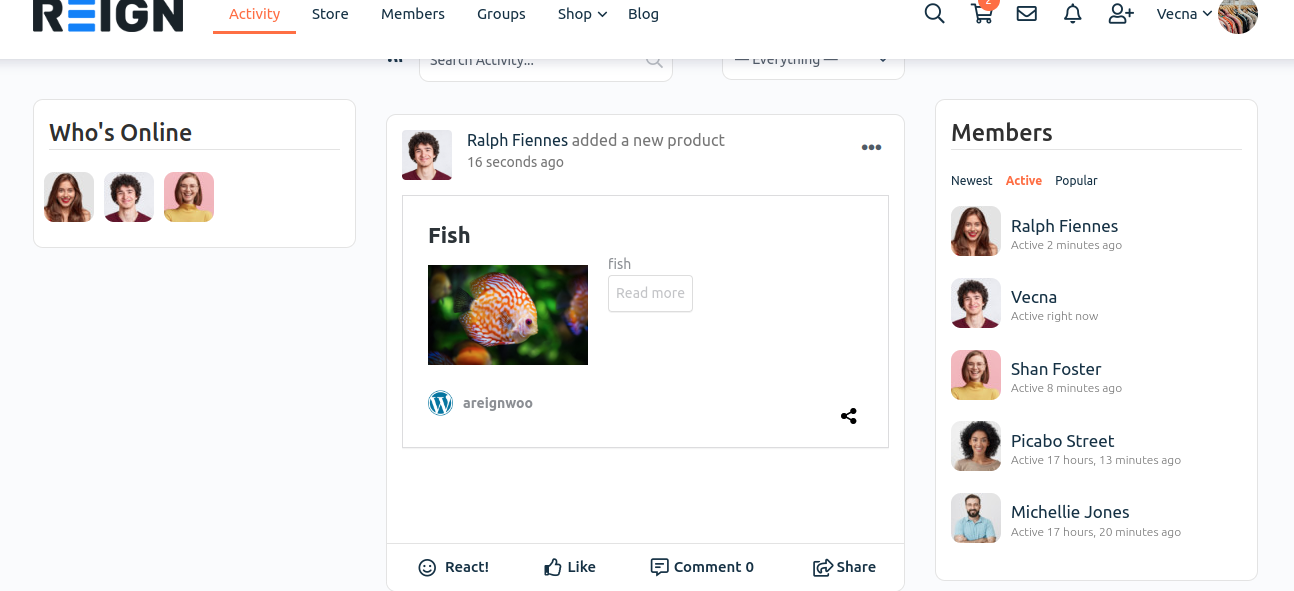Click the notifications bell icon
The width and height of the screenshot is (1294, 591).
(x=1072, y=14)
